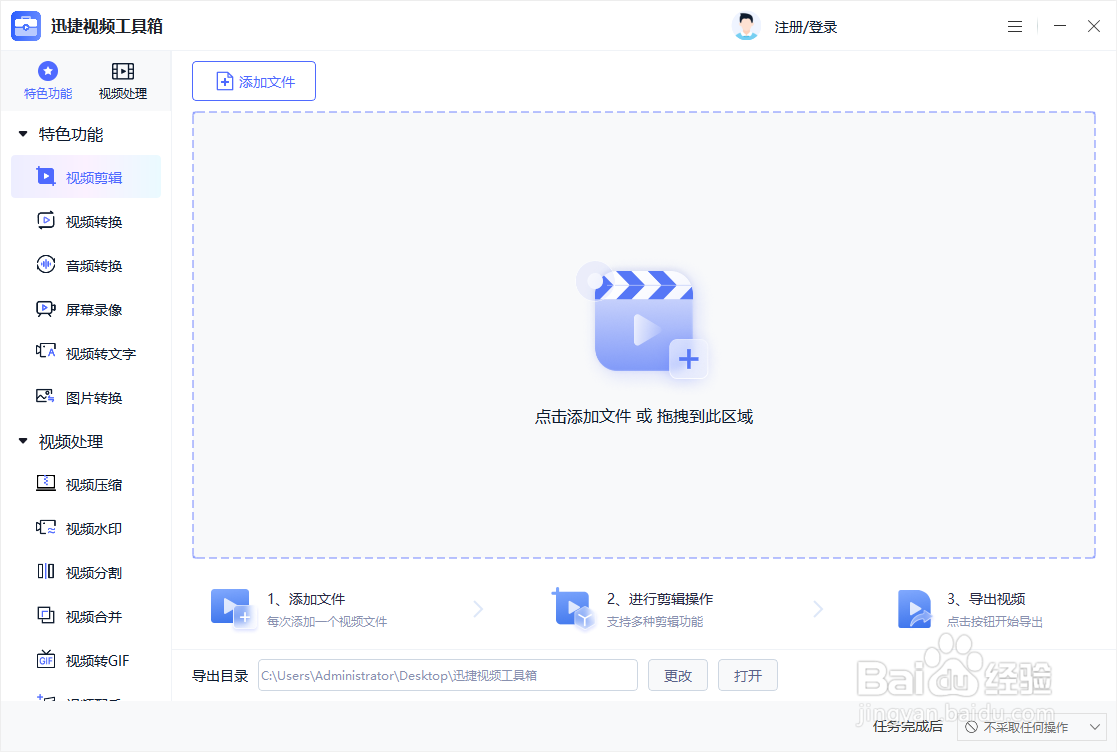Viewport: 1117px width, 752px height.
Task: Click the 1、添加文件 step label
Action: pyautogui.click(x=306, y=599)
